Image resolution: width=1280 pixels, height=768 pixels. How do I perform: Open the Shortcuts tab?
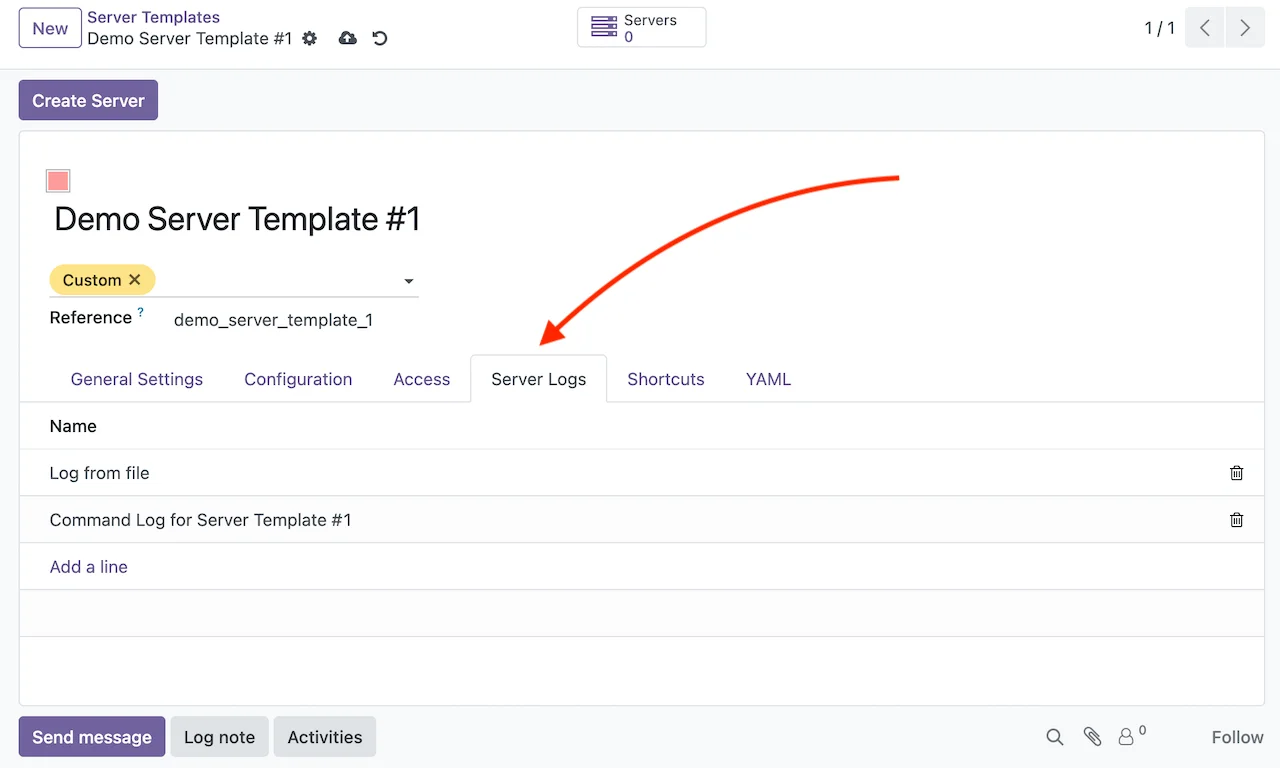click(665, 379)
